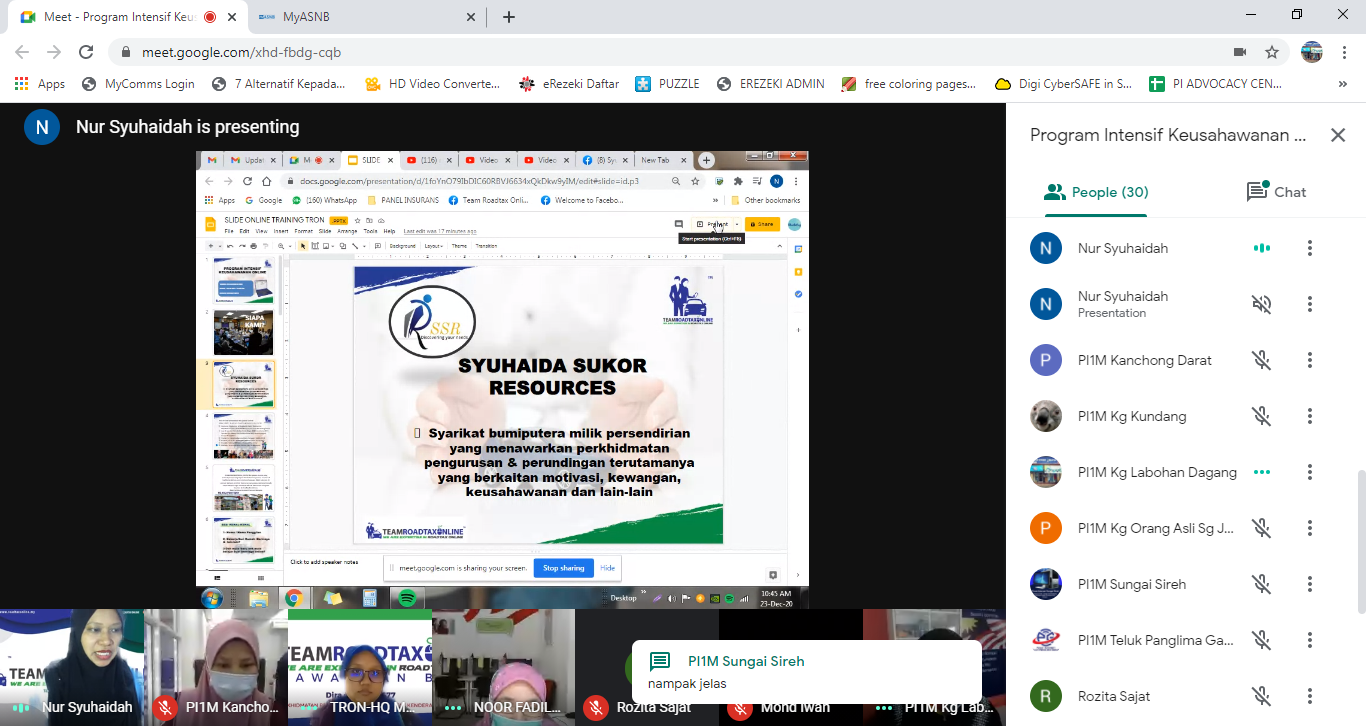
Task: Switch to the People (30) tab
Action: click(x=1096, y=192)
